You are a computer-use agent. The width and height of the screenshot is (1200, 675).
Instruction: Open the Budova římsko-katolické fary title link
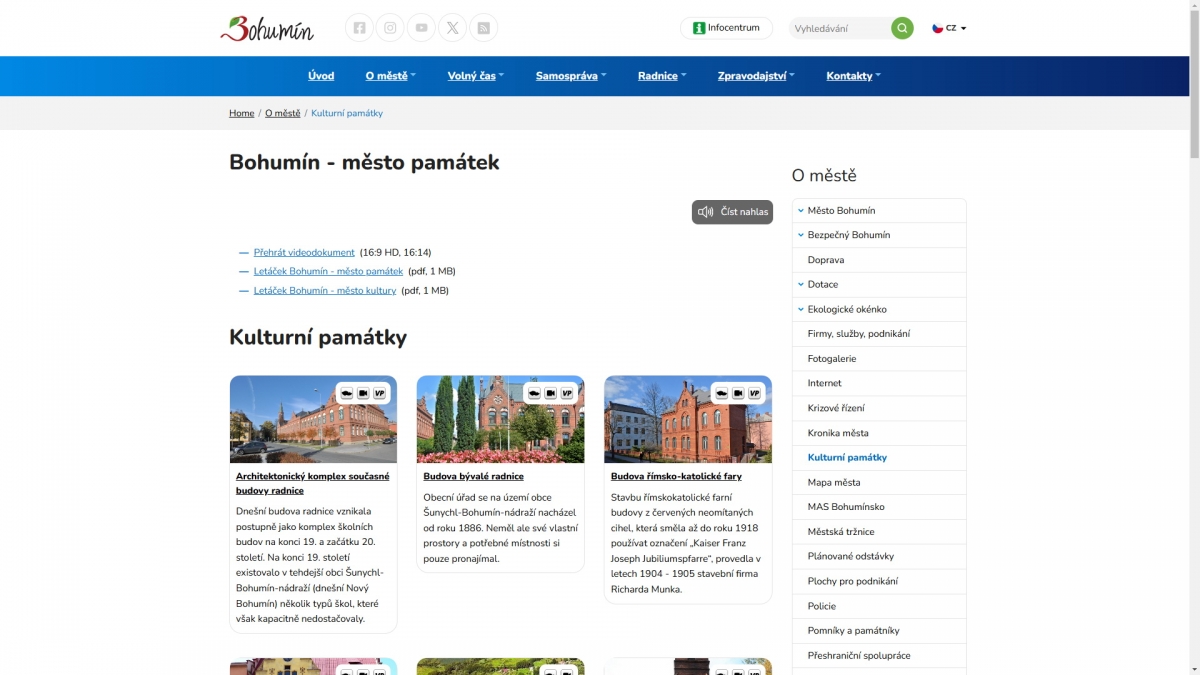(x=676, y=477)
